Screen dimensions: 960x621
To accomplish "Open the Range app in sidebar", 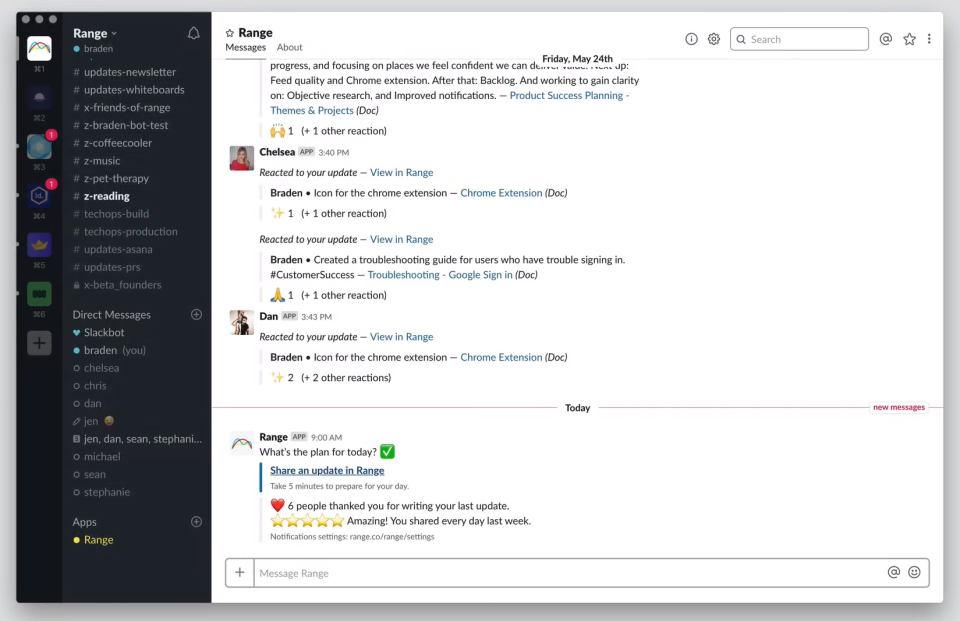I will pos(98,540).
